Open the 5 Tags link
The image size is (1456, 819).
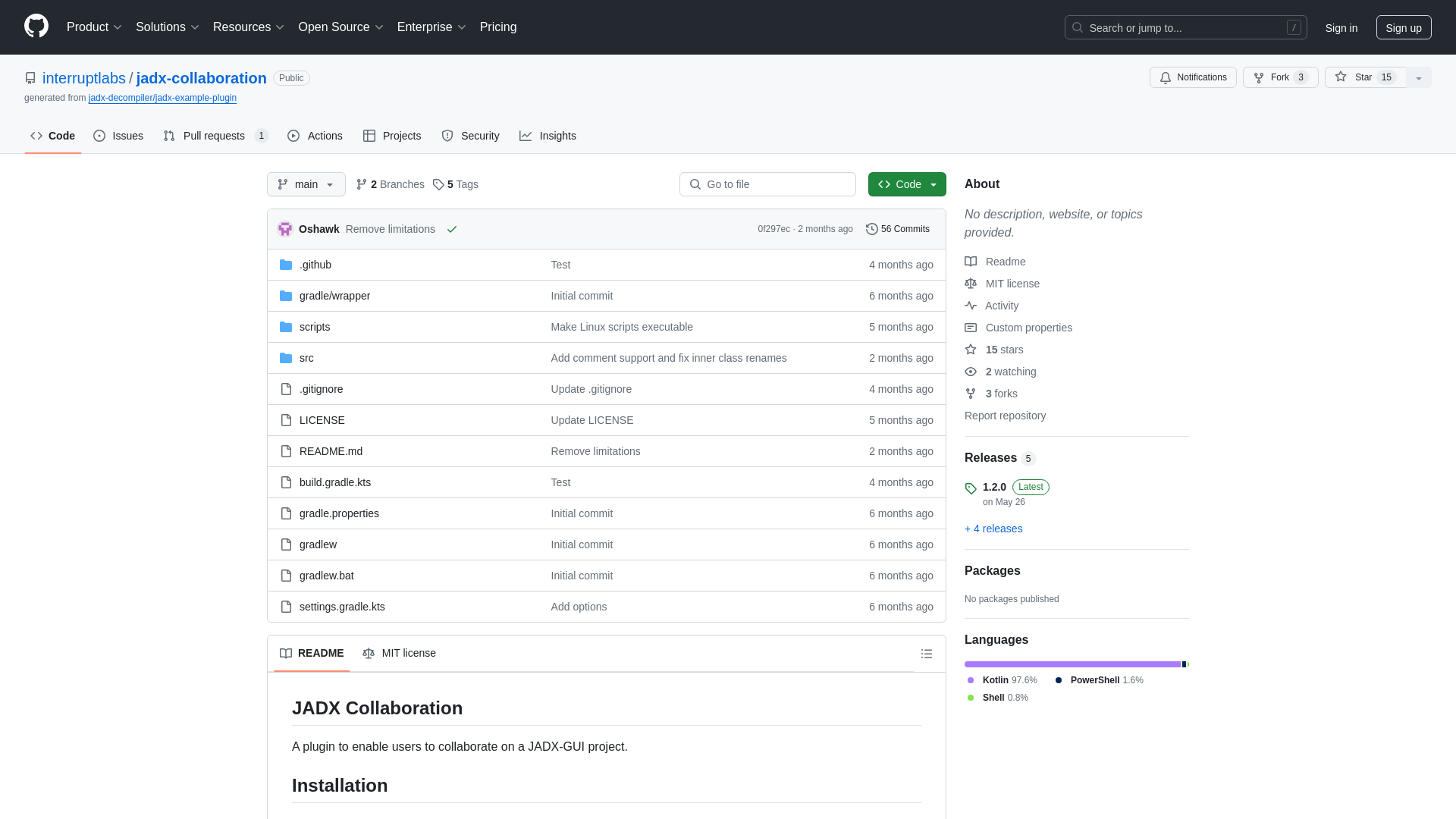point(456,184)
